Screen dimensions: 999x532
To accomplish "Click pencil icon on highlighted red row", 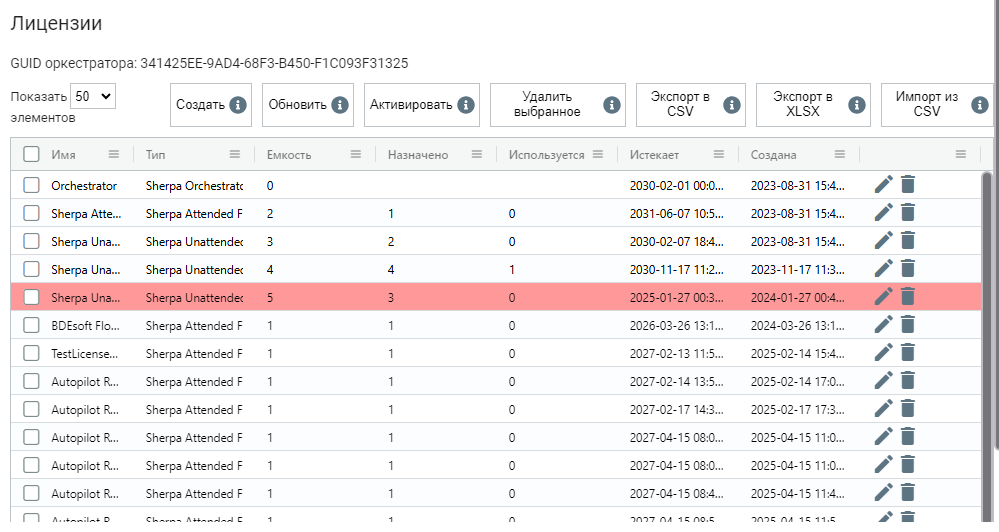I will (x=884, y=297).
